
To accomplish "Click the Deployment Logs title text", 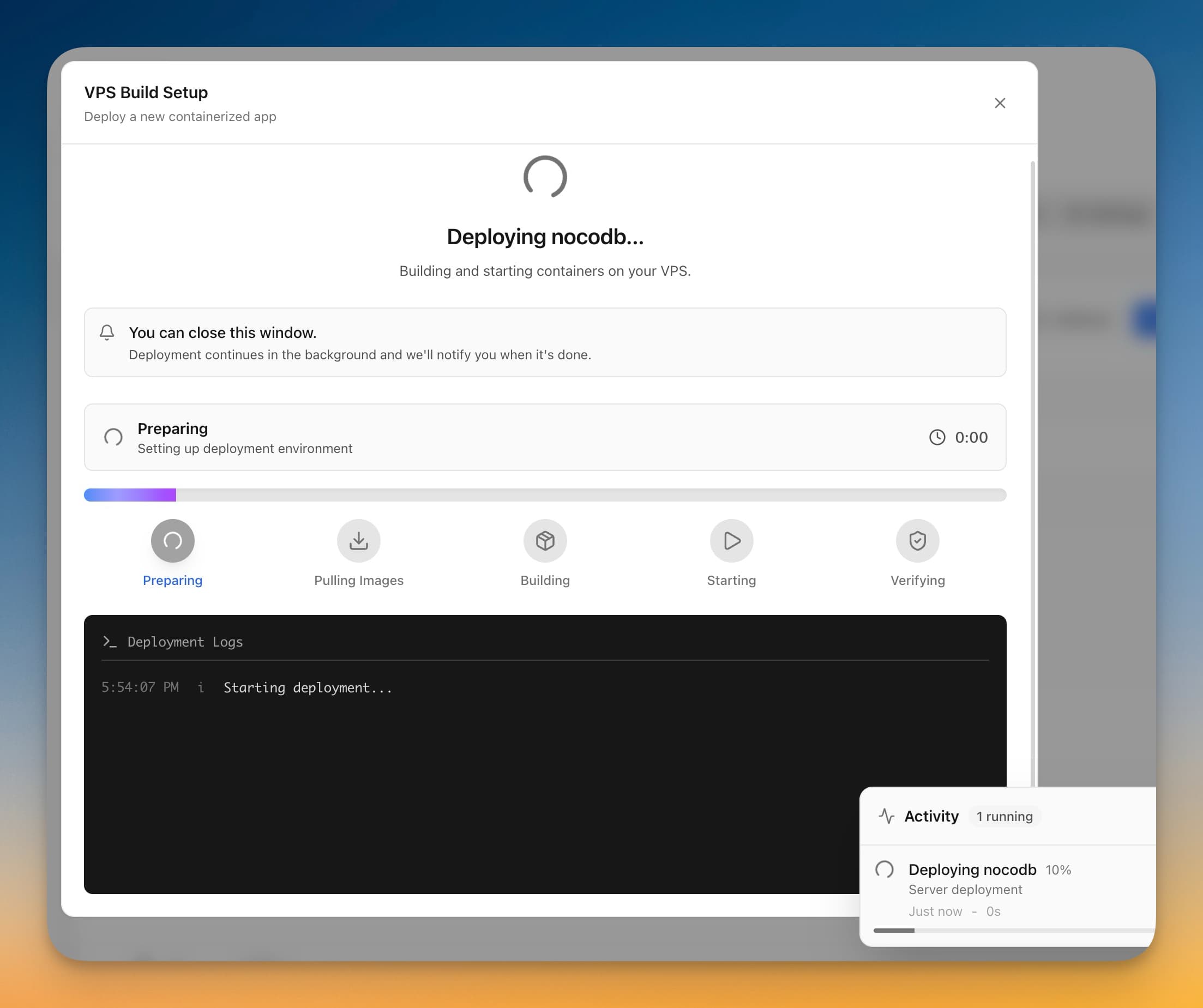I will point(185,642).
